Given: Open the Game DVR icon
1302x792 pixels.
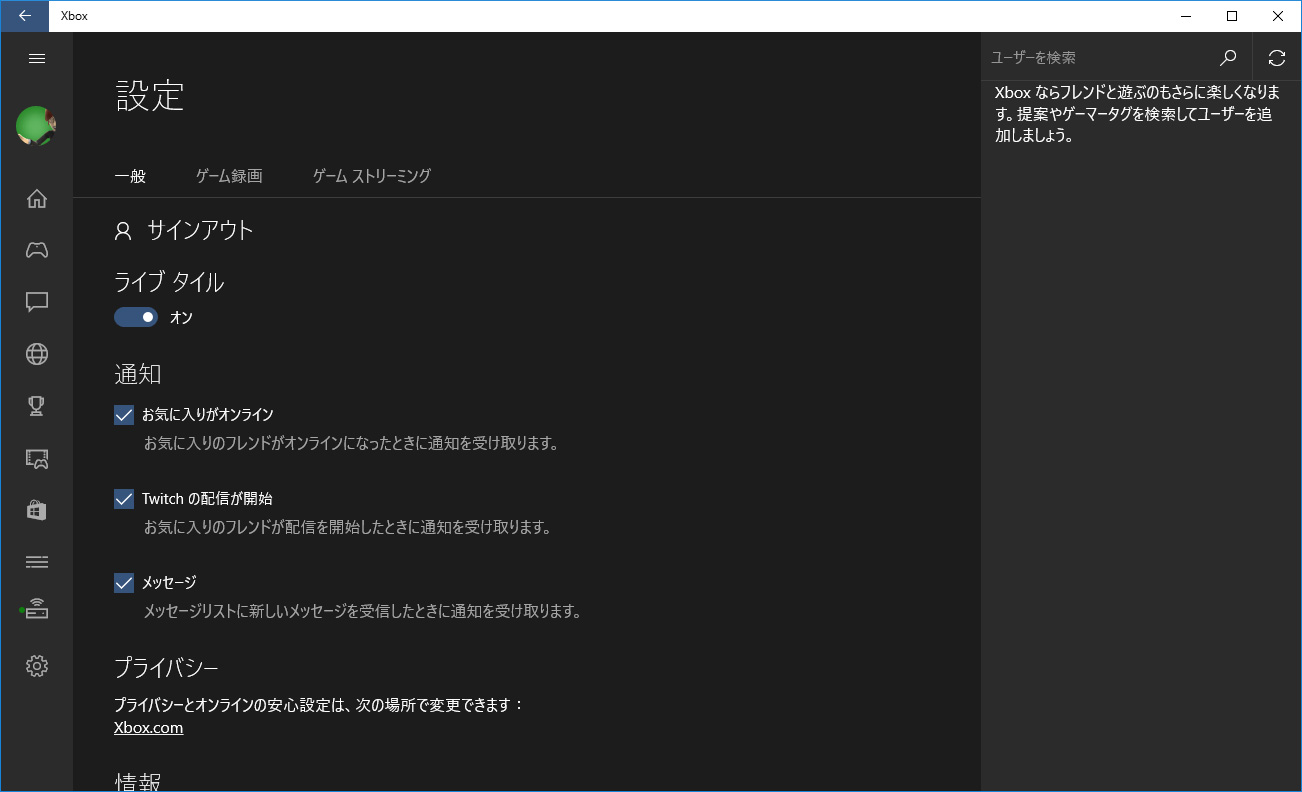Looking at the screenshot, I should coord(37,458).
